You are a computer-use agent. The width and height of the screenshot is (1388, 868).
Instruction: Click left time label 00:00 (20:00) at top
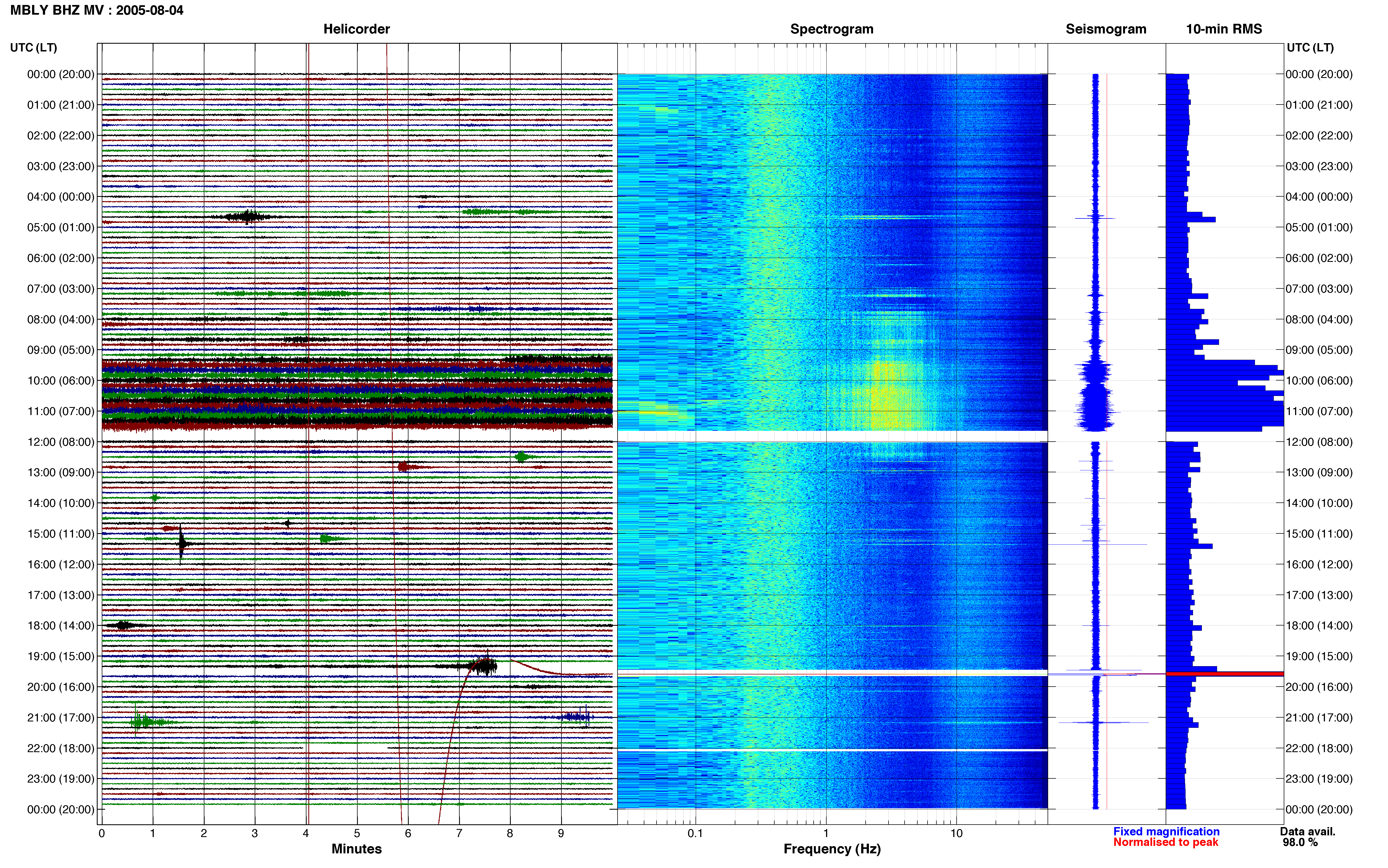[x=61, y=74]
